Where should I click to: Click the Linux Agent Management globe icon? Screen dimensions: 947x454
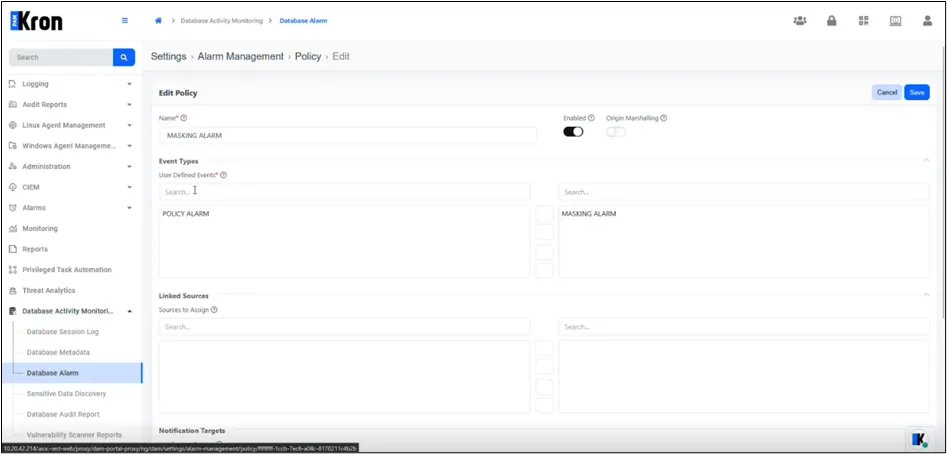13,126
